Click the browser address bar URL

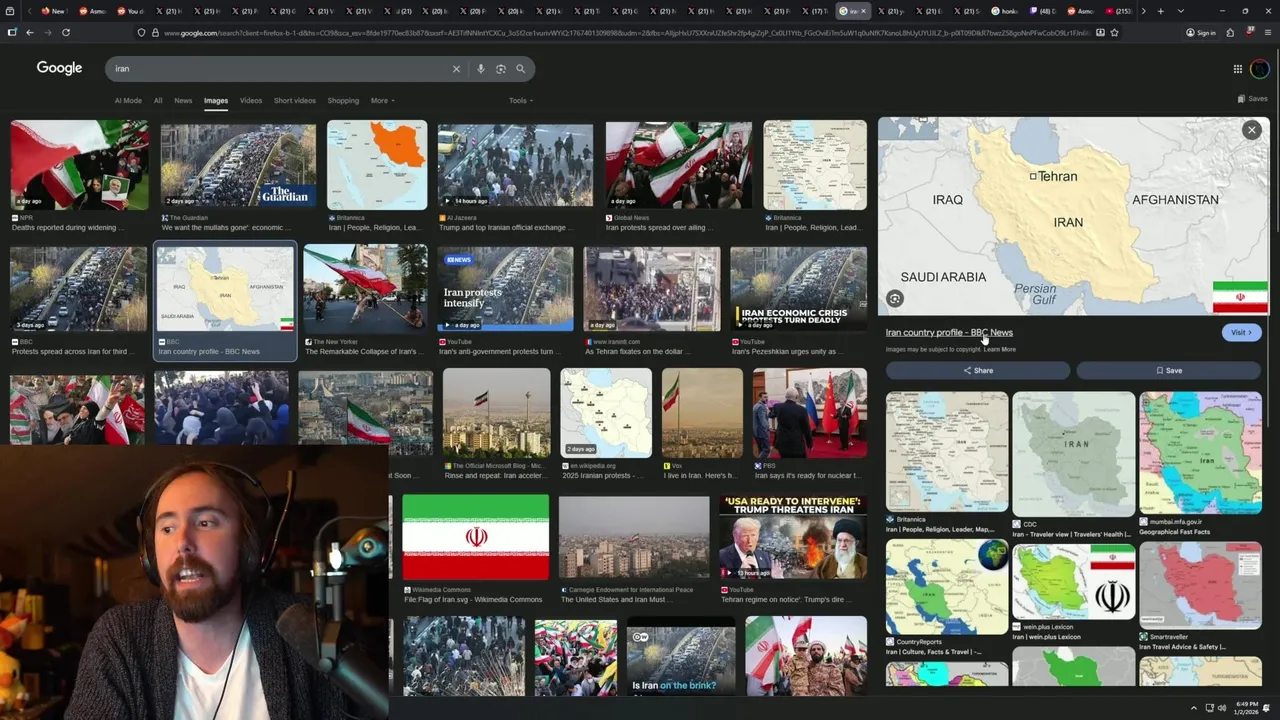[625, 32]
